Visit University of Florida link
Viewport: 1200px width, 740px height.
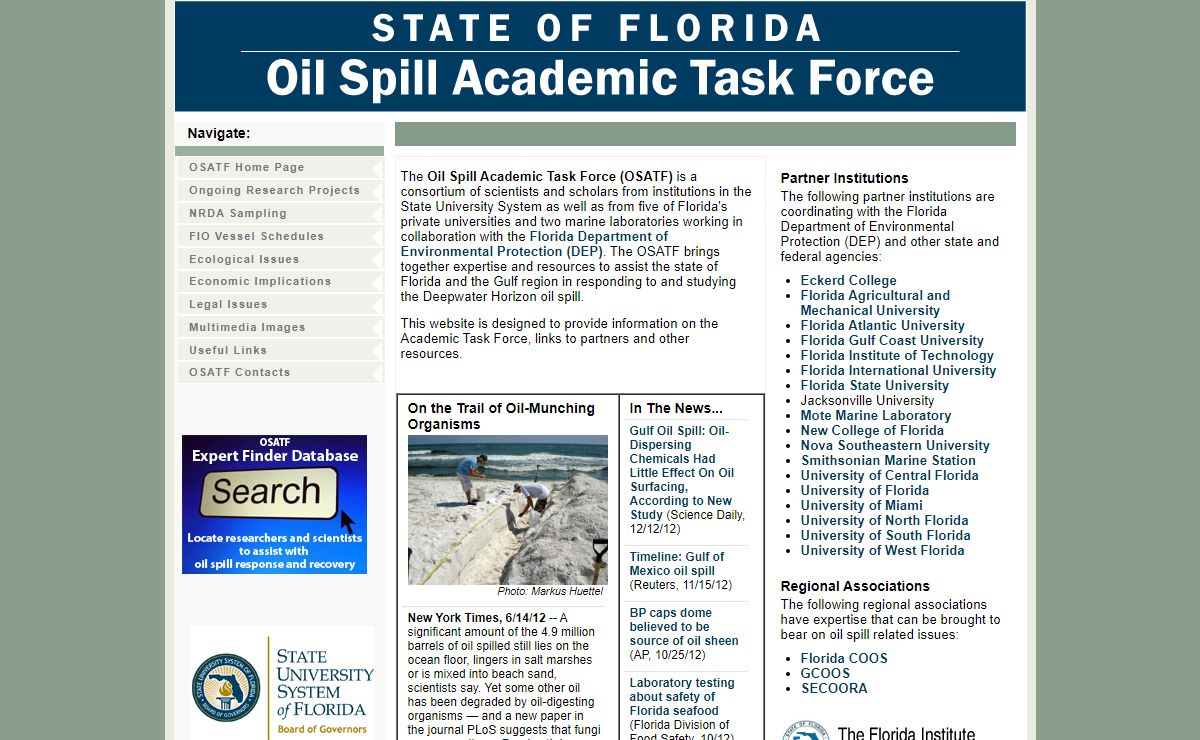coord(865,491)
